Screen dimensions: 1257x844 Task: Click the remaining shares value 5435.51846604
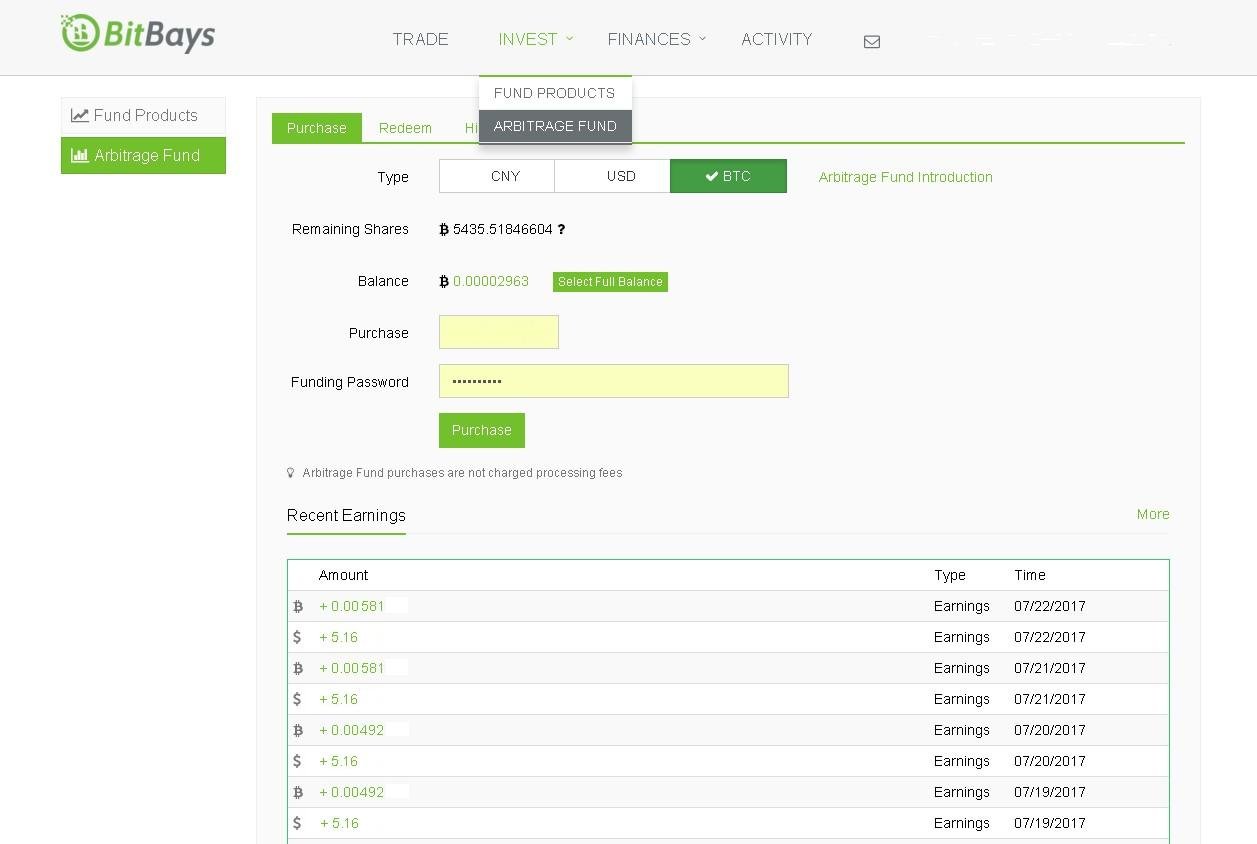[503, 229]
